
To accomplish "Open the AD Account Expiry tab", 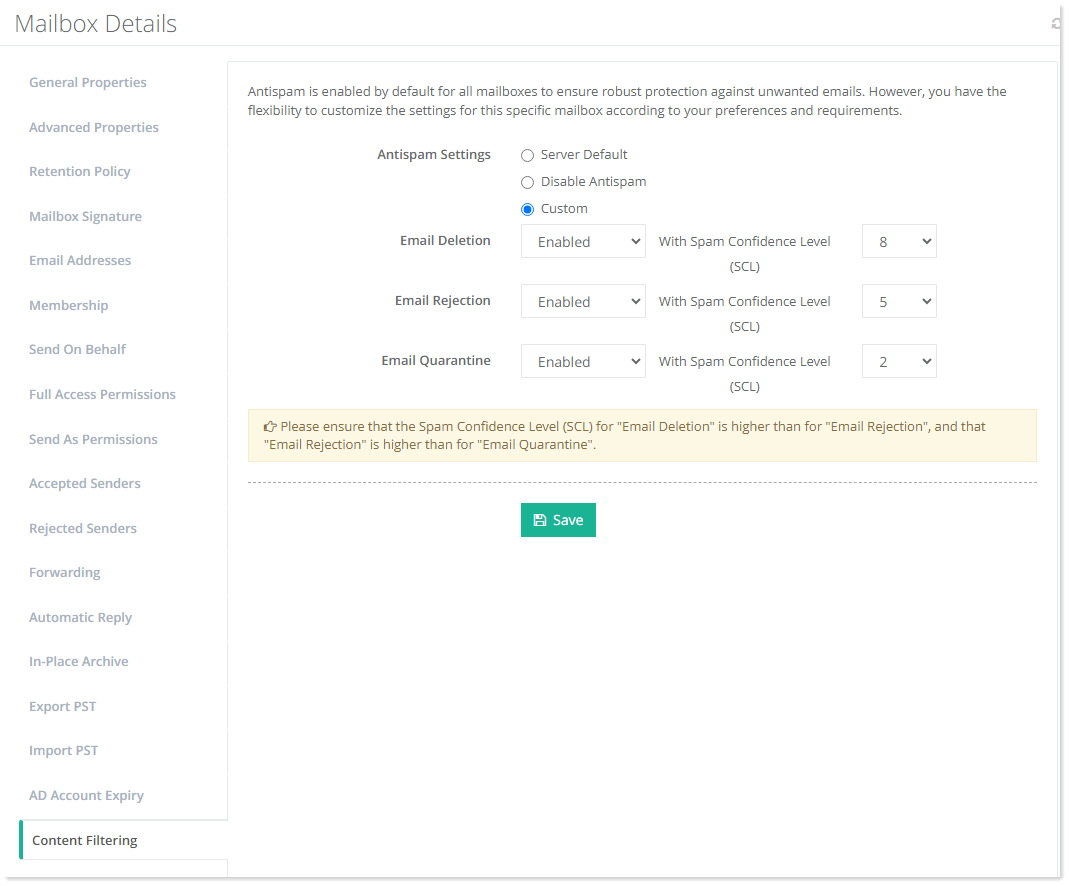I will point(86,795).
